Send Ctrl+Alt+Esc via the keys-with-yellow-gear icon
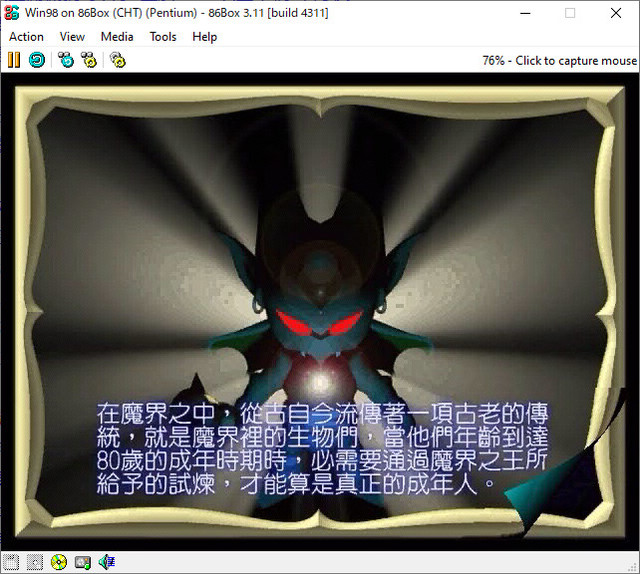The image size is (640, 574). [x=89, y=60]
